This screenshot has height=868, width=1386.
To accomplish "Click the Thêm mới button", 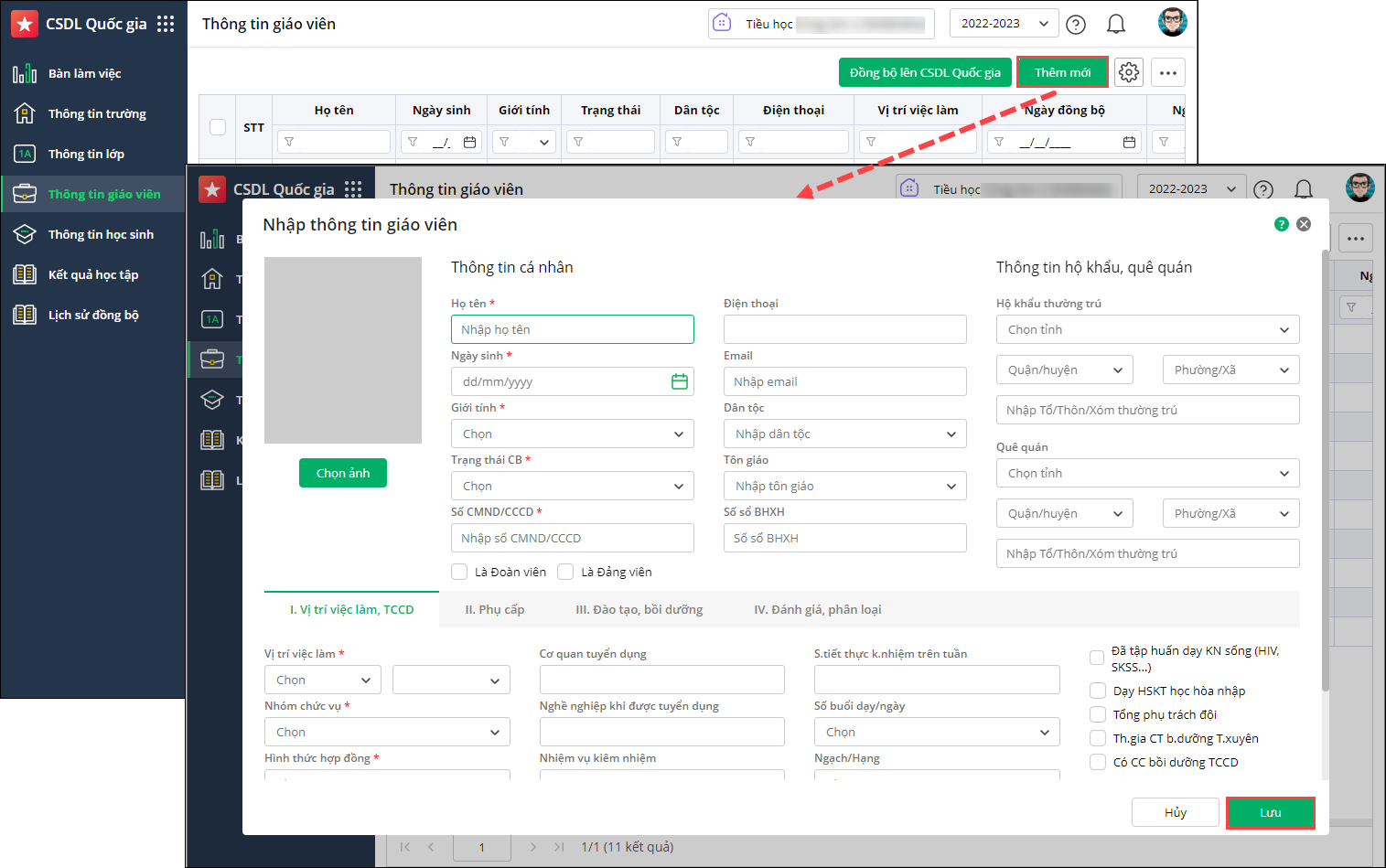I will pyautogui.click(x=1062, y=72).
